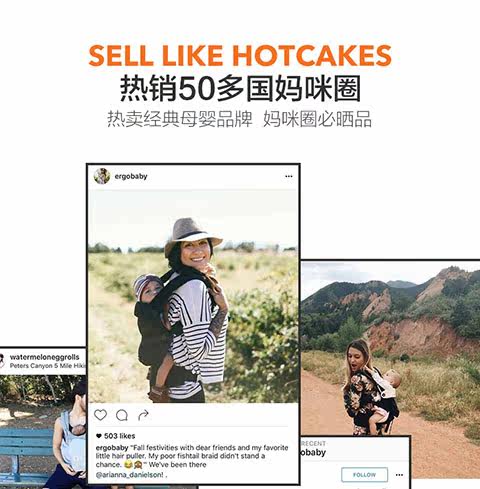The height and width of the screenshot is (489, 480).
Task: Open Peters Canyon location tag
Action: click(x=47, y=366)
